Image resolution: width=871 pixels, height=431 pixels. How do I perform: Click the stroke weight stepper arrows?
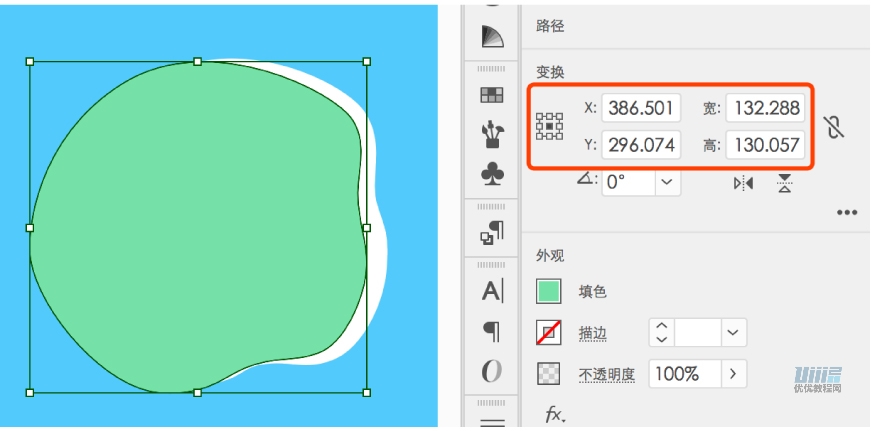click(x=662, y=332)
